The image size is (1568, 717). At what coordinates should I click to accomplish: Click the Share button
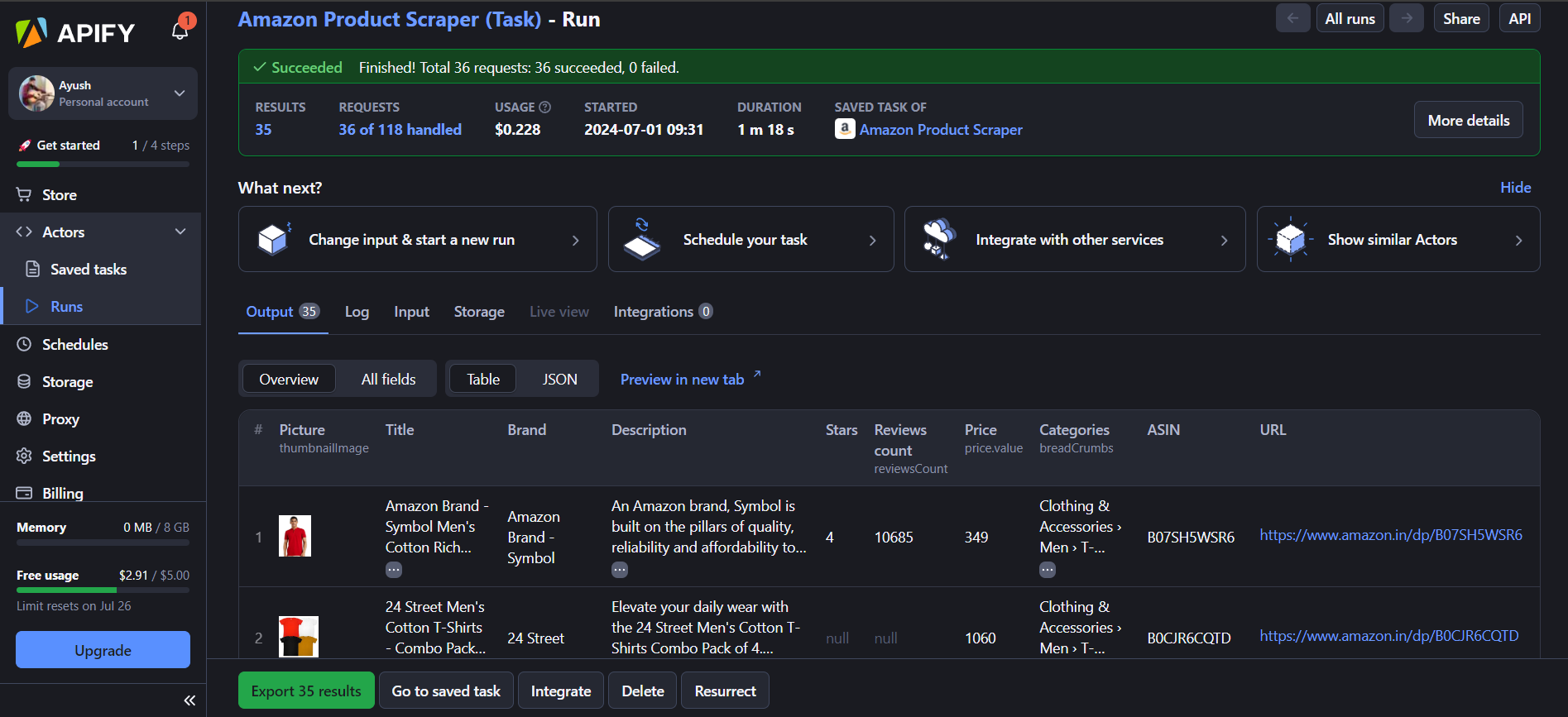point(1461,18)
